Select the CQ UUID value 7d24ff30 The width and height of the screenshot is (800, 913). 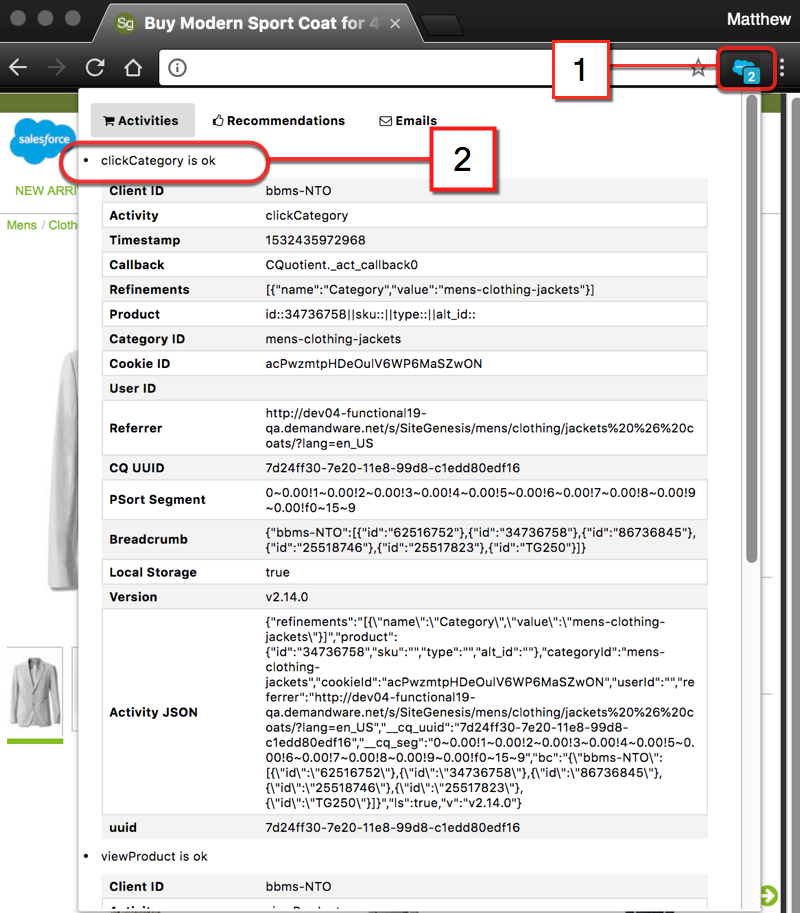(392, 468)
